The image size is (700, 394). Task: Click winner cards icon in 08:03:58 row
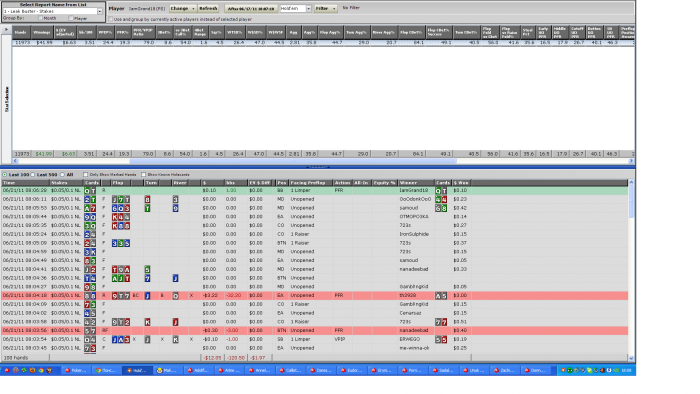click(441, 322)
